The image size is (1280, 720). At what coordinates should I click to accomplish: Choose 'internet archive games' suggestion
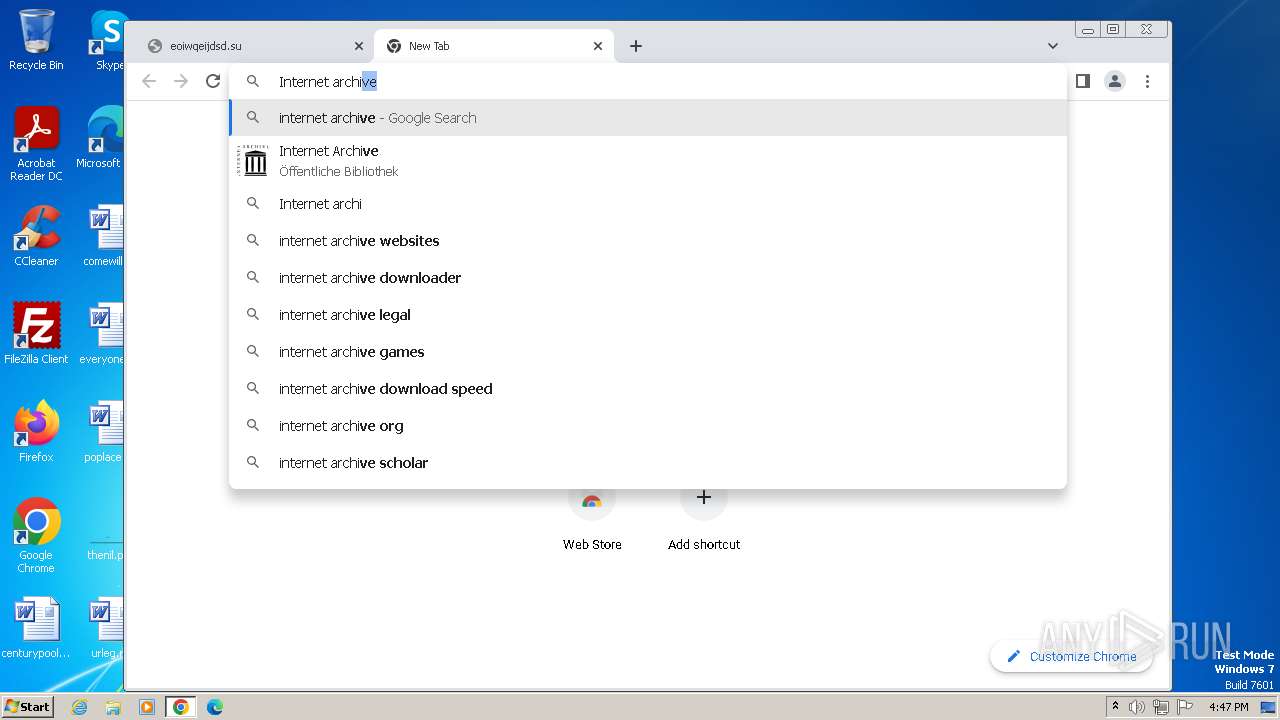click(648, 352)
